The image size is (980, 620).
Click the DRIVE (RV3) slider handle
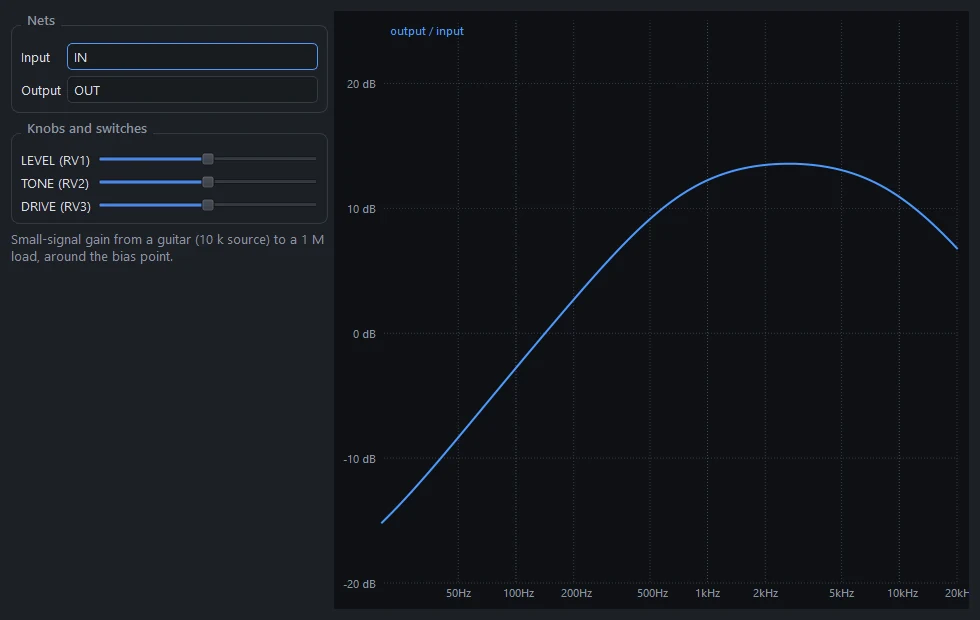(x=208, y=205)
